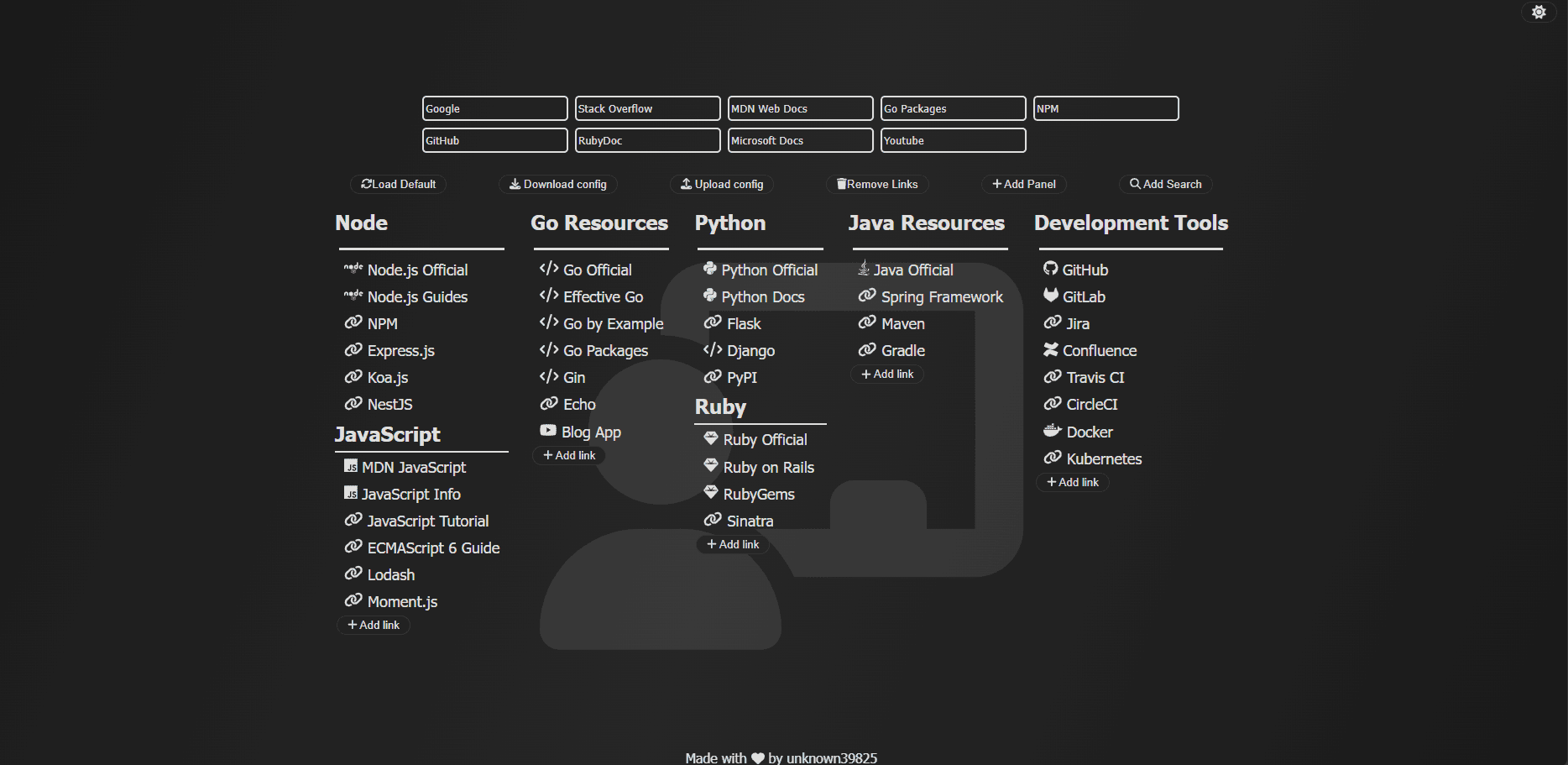Click Add link under Go Resources

tap(569, 455)
